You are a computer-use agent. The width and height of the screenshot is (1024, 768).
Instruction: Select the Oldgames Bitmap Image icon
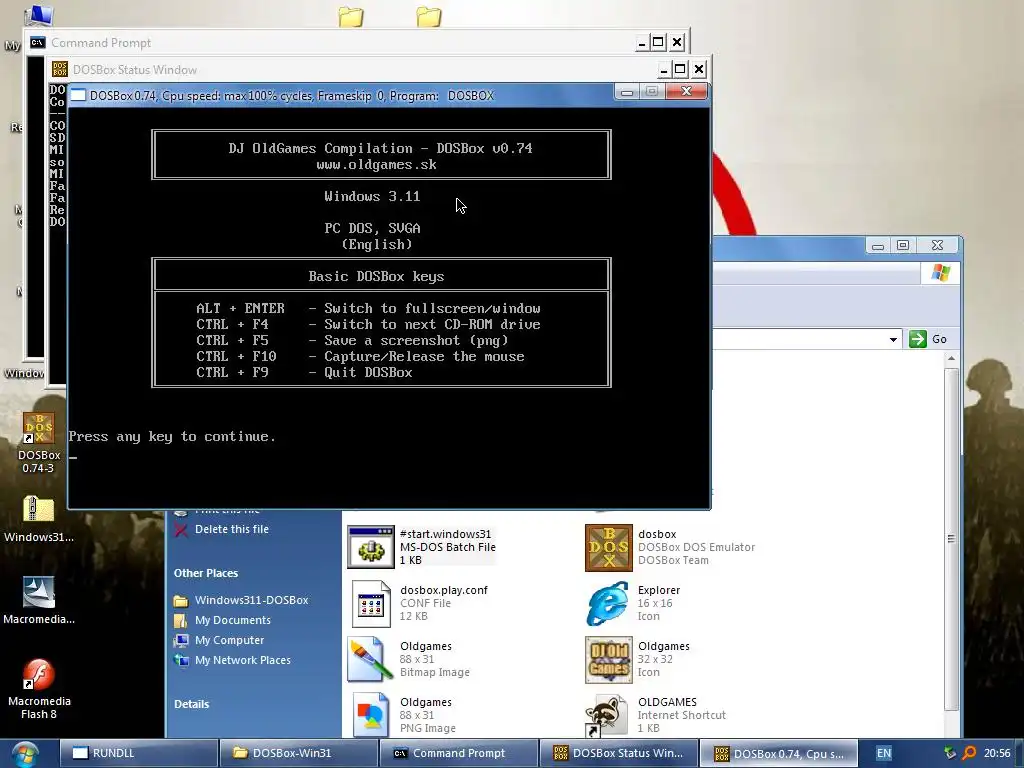[x=370, y=660]
